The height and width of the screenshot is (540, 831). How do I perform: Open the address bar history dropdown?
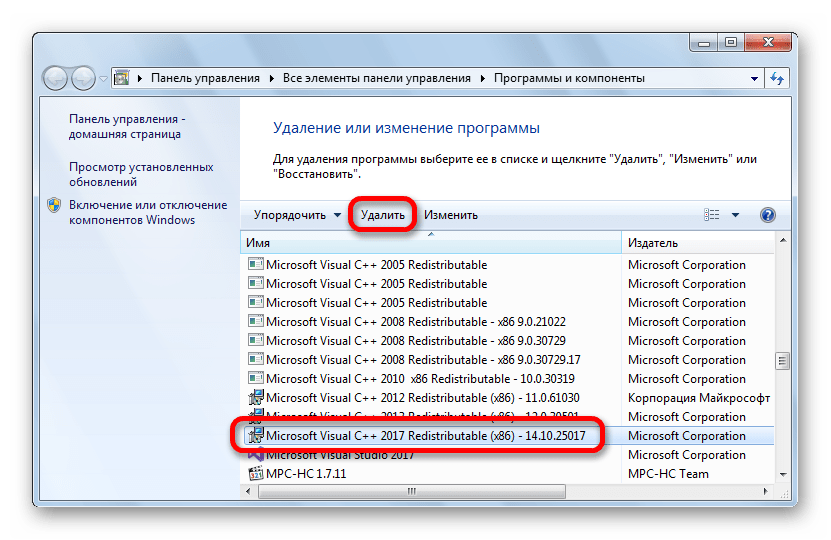tap(754, 78)
